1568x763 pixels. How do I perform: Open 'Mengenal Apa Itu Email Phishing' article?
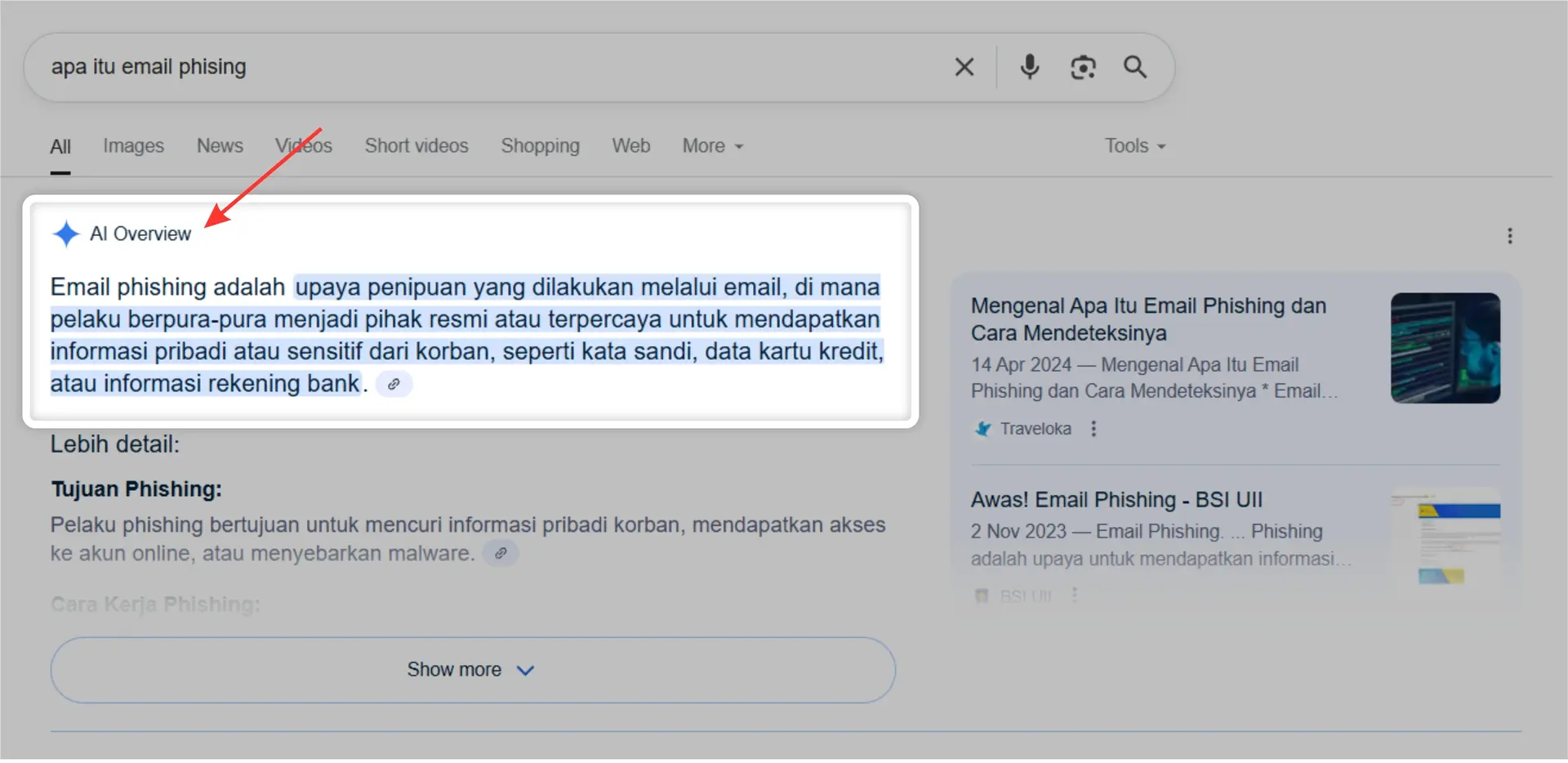pyautogui.click(x=1148, y=319)
